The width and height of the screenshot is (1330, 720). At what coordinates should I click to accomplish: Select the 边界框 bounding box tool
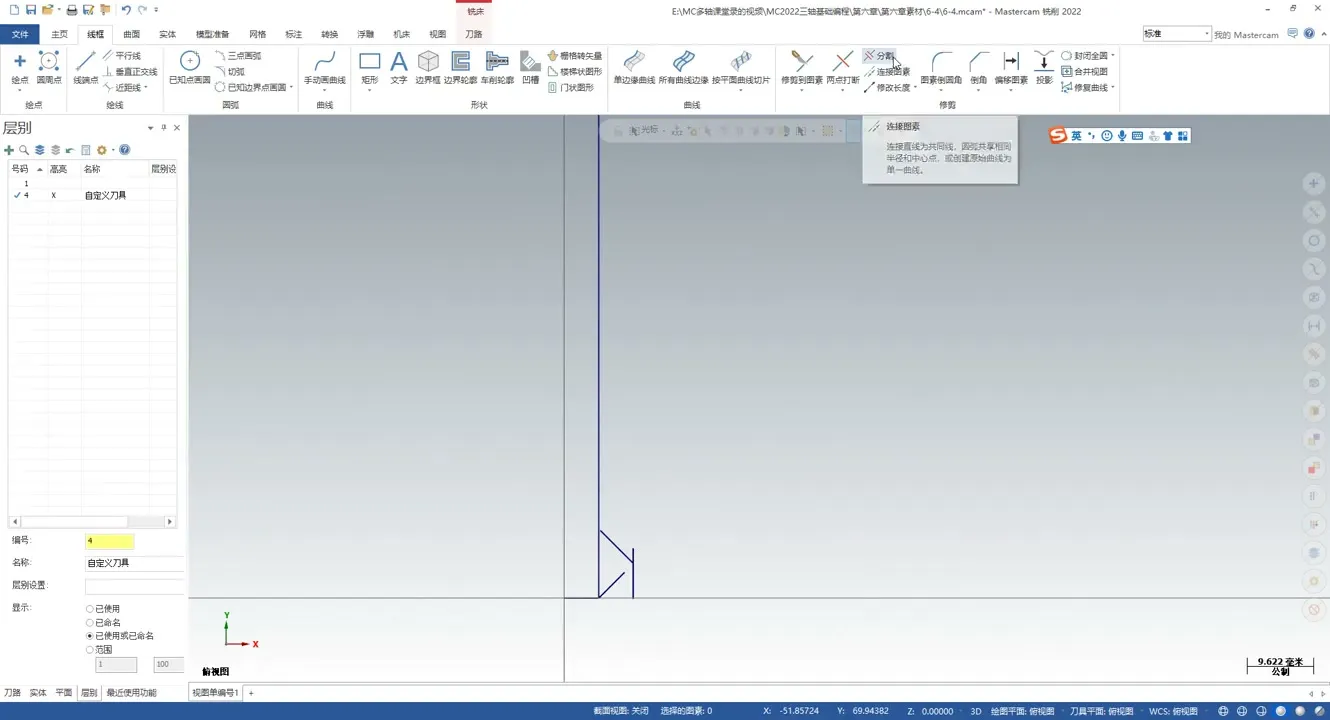pyautogui.click(x=428, y=66)
